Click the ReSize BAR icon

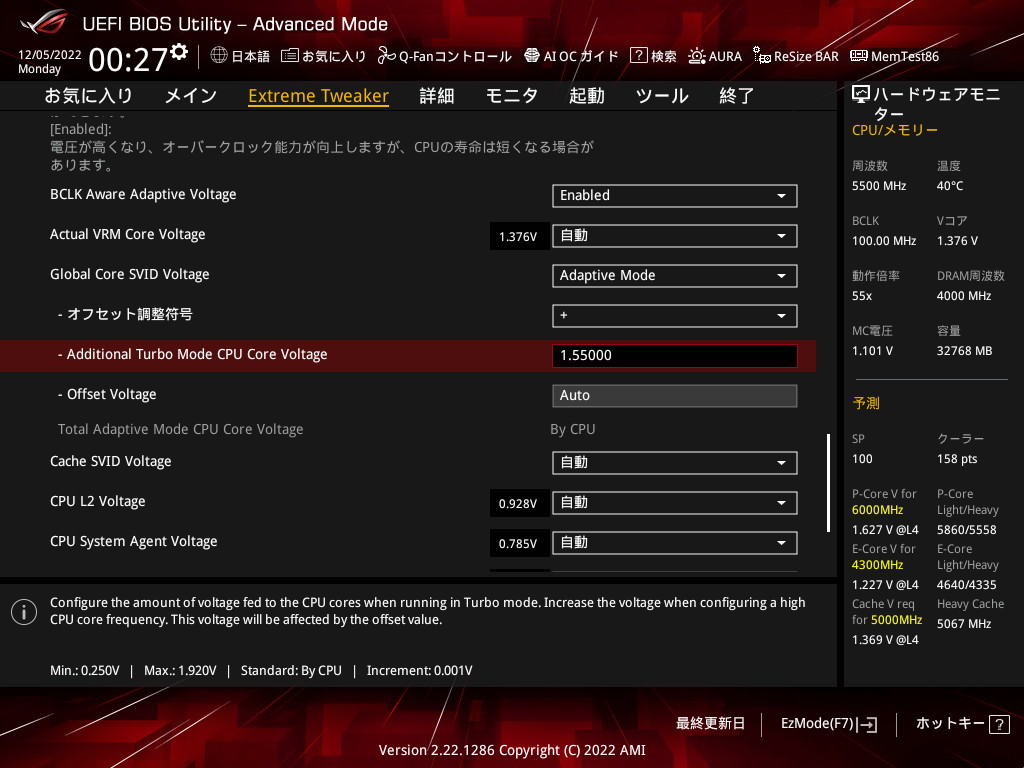pos(761,56)
